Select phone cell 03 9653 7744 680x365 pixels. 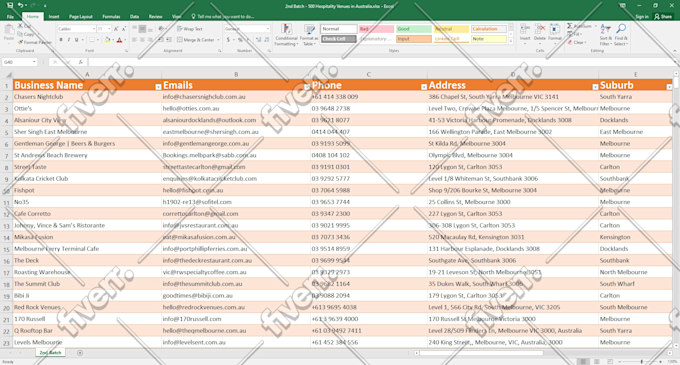pyautogui.click(x=369, y=202)
